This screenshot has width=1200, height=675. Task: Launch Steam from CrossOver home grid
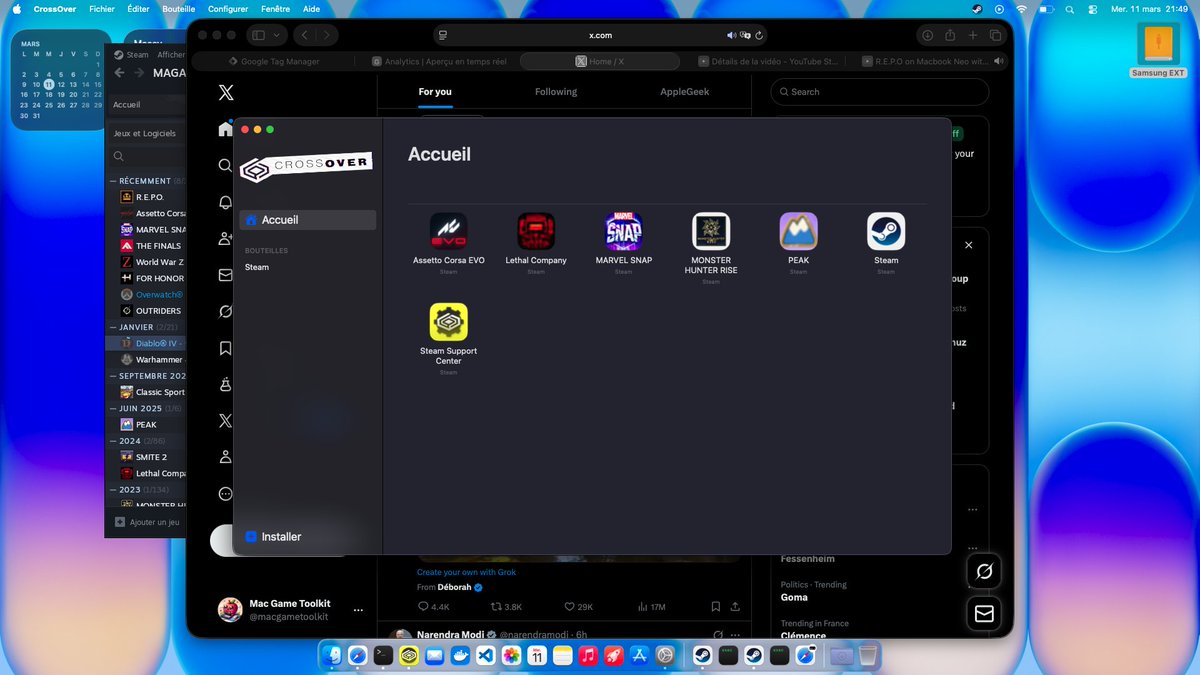pos(886,231)
